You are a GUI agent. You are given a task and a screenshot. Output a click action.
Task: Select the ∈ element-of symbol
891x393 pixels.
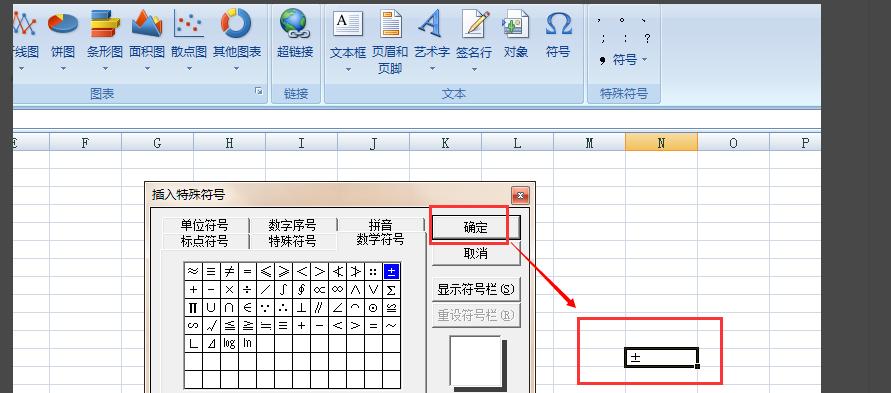[x=247, y=307]
